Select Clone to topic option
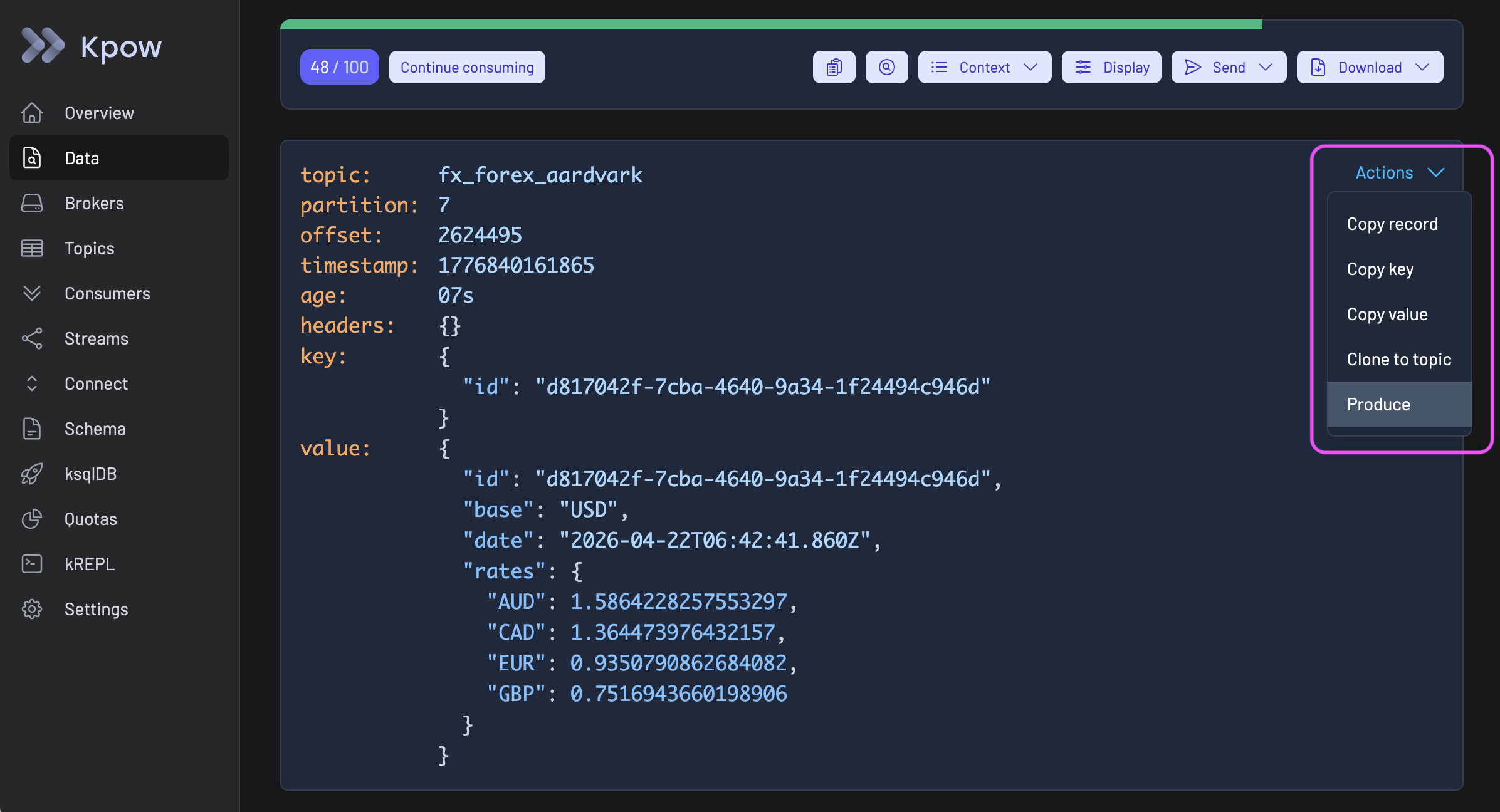This screenshot has height=812, width=1500. click(x=1399, y=359)
